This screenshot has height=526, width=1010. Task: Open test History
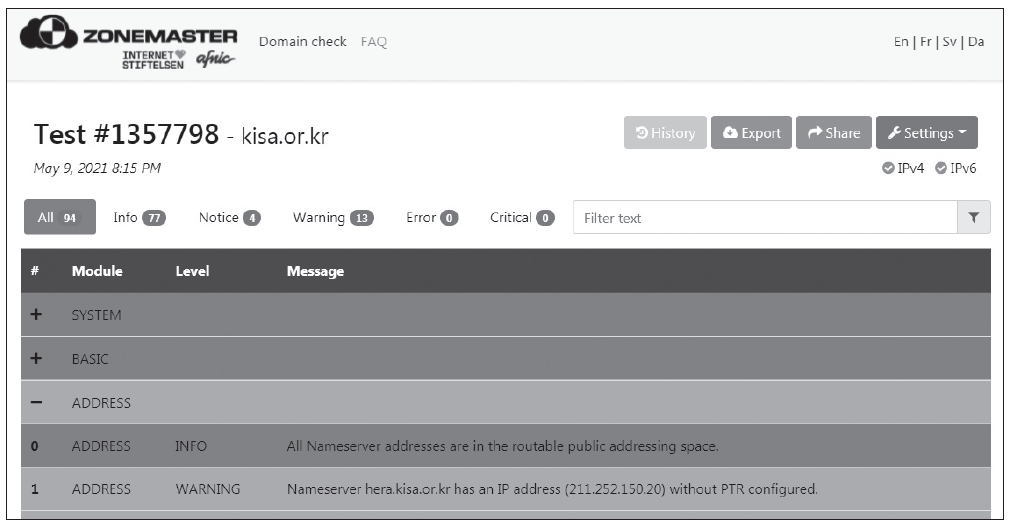click(x=665, y=133)
